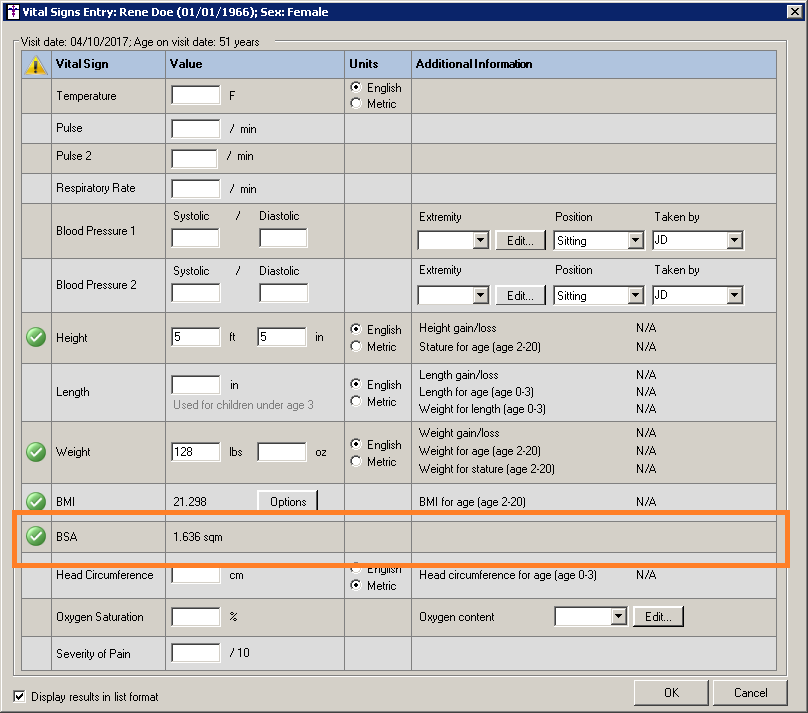The image size is (808, 713).
Task: Open the Oxygen content dropdown
Action: pos(617,617)
